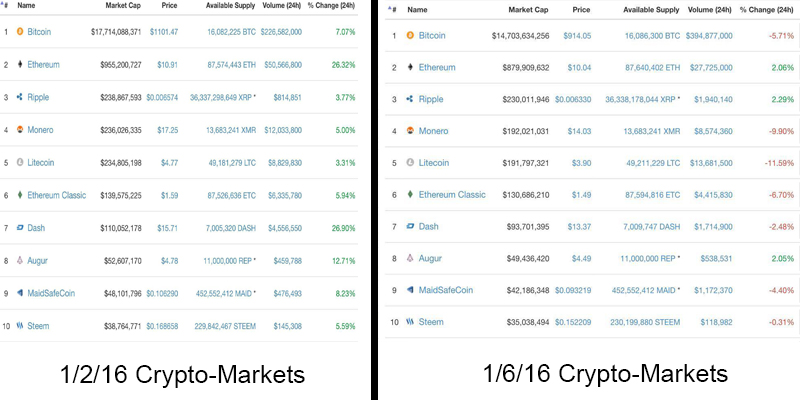800x400 pixels.
Task: Sort right table by rank # arrow
Action: tap(389, 9)
